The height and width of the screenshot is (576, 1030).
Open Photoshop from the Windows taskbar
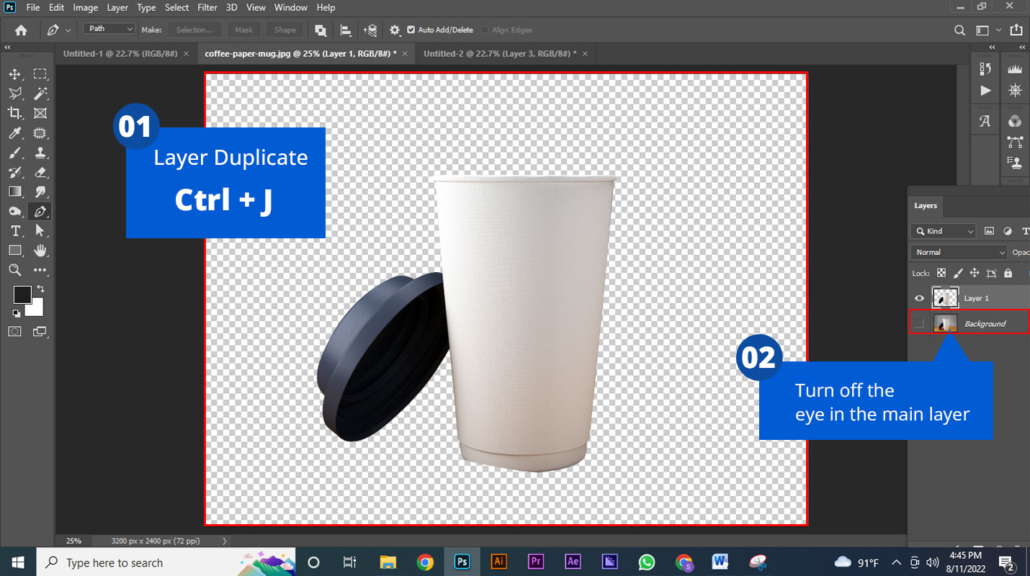coord(461,562)
